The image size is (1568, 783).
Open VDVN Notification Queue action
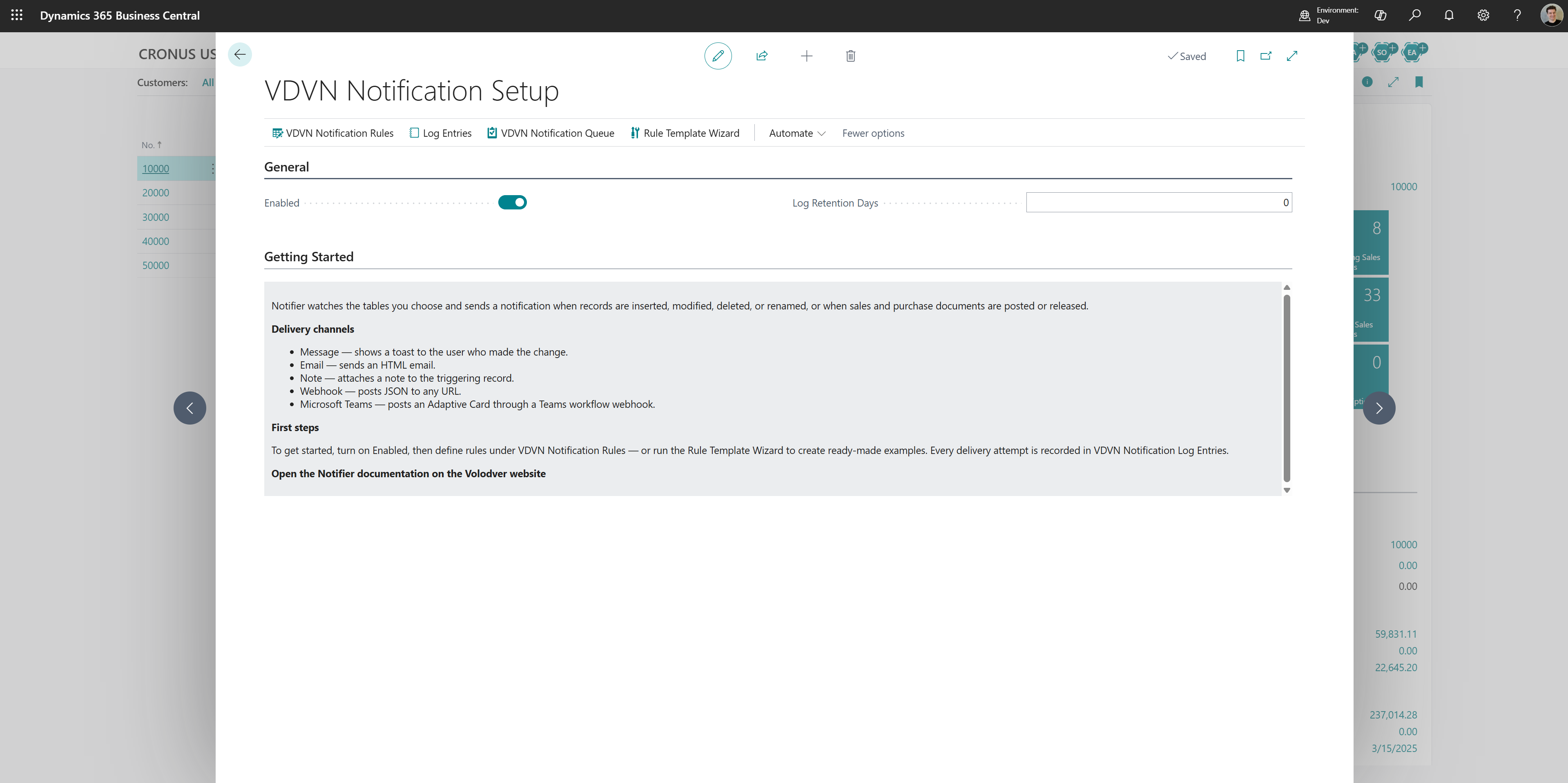pos(551,133)
